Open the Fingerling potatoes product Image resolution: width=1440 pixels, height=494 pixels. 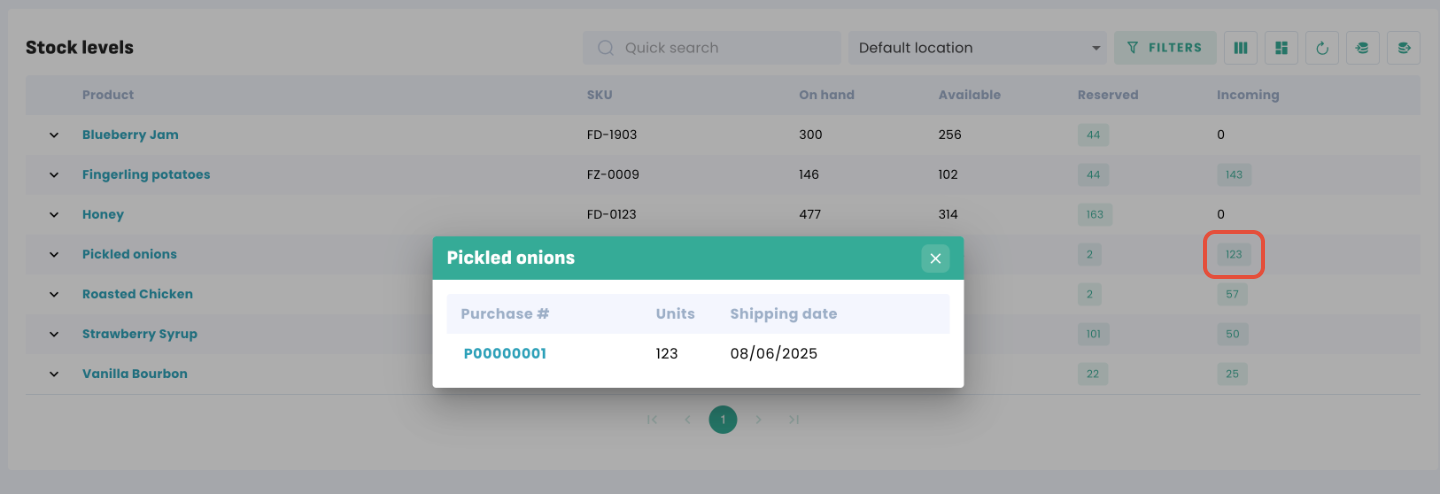click(146, 174)
